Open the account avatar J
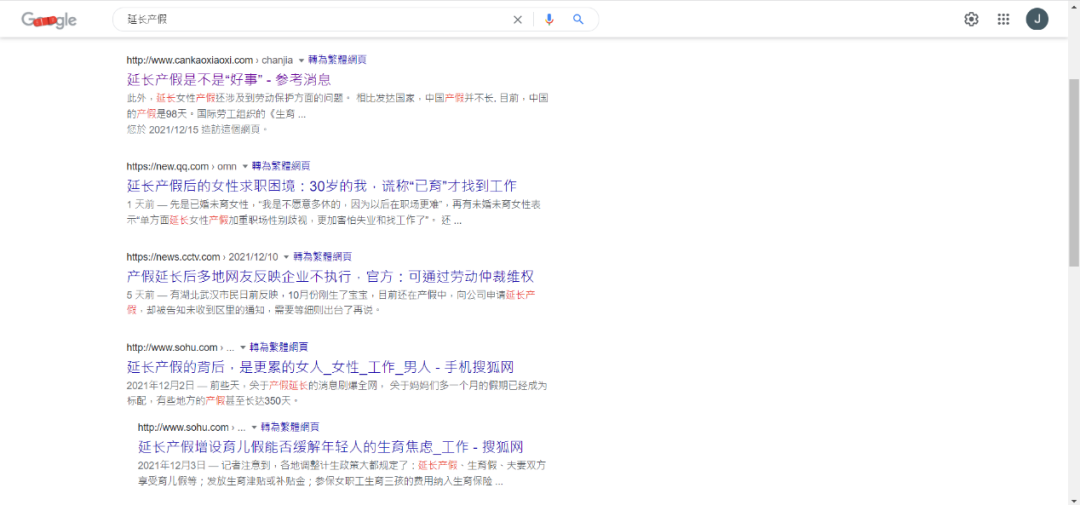This screenshot has width=1080, height=505. point(1037,19)
